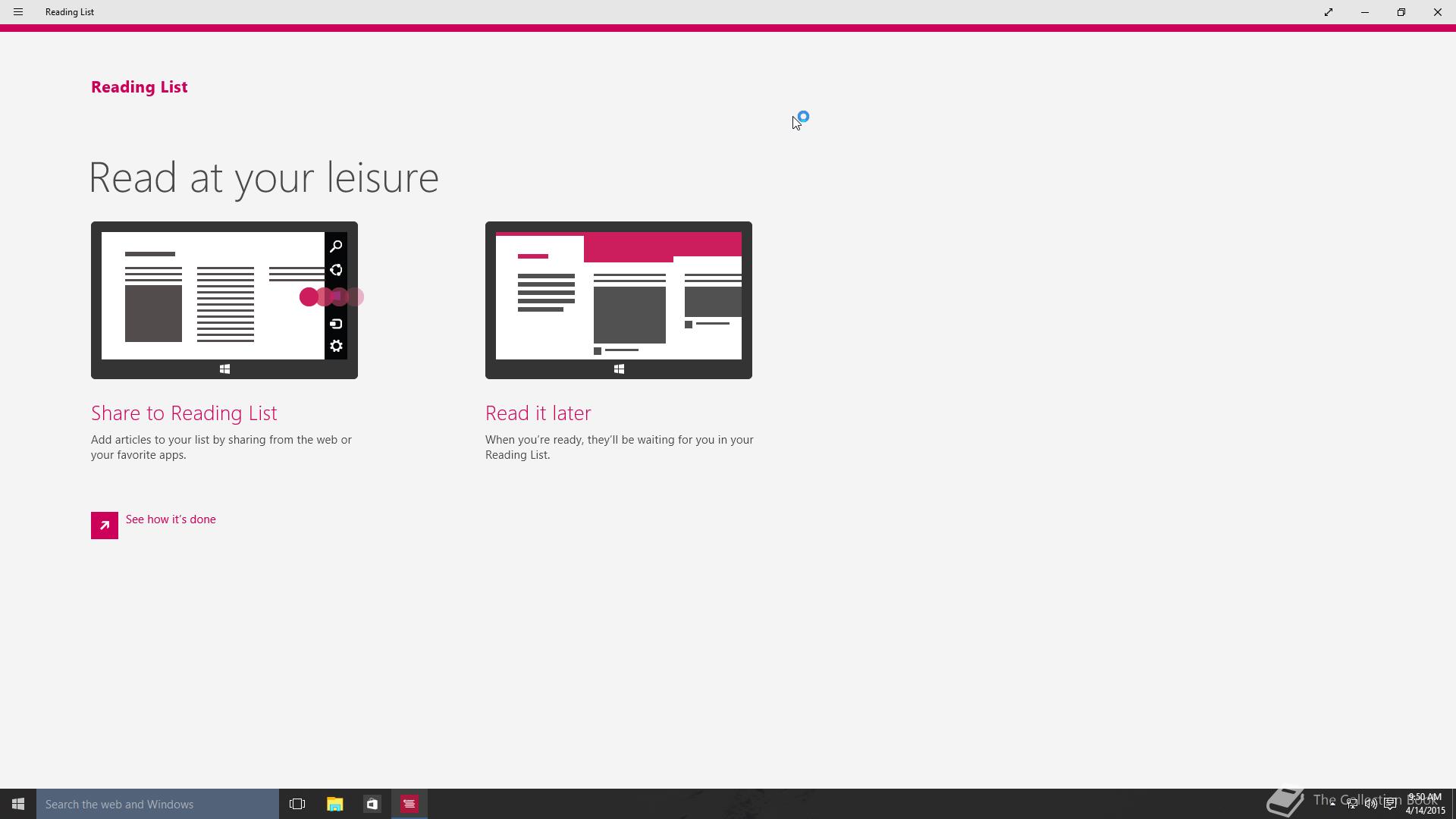The height and width of the screenshot is (819, 1456).
Task: Click the Read it later tablet illustration
Action: click(x=619, y=300)
